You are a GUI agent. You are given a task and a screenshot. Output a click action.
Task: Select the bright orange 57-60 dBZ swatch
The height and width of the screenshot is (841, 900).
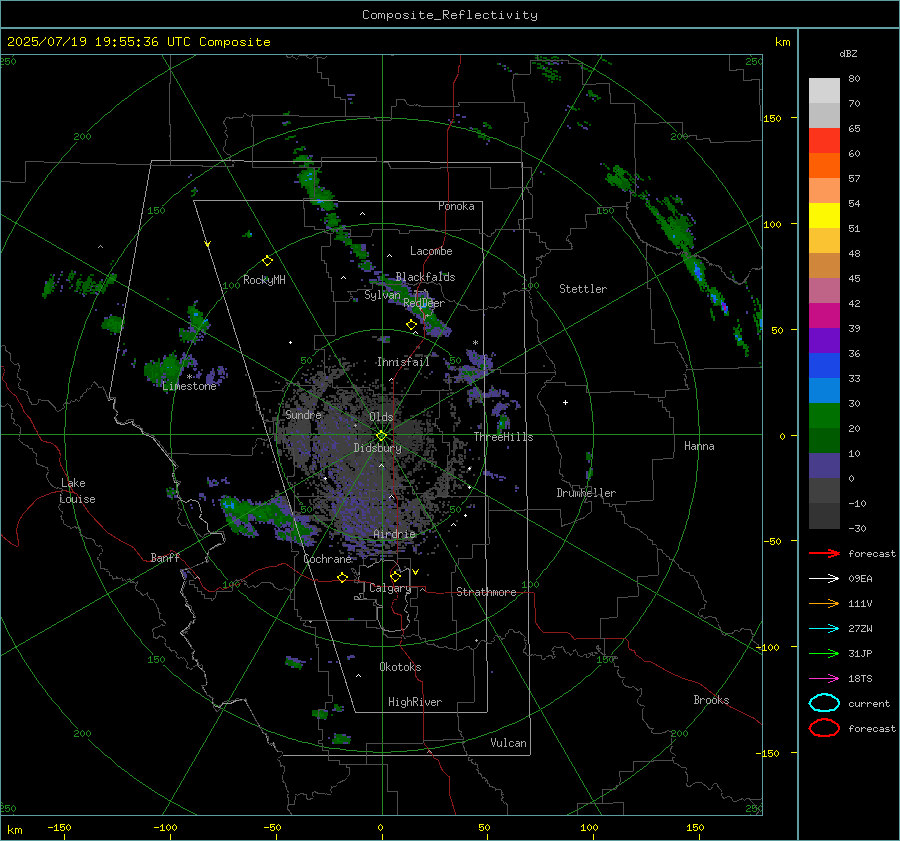point(824,165)
